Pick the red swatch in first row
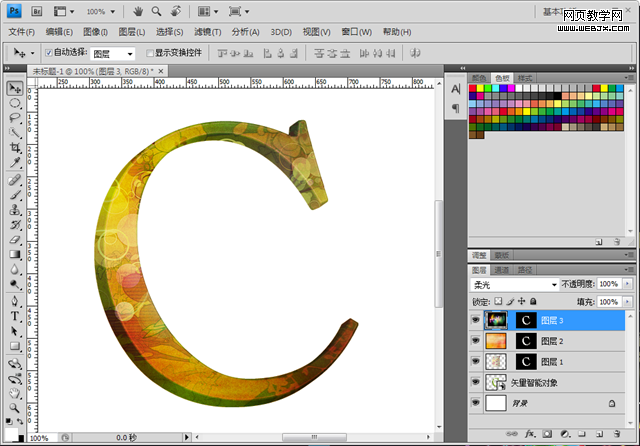640x446 pixels. pyautogui.click(x=473, y=88)
